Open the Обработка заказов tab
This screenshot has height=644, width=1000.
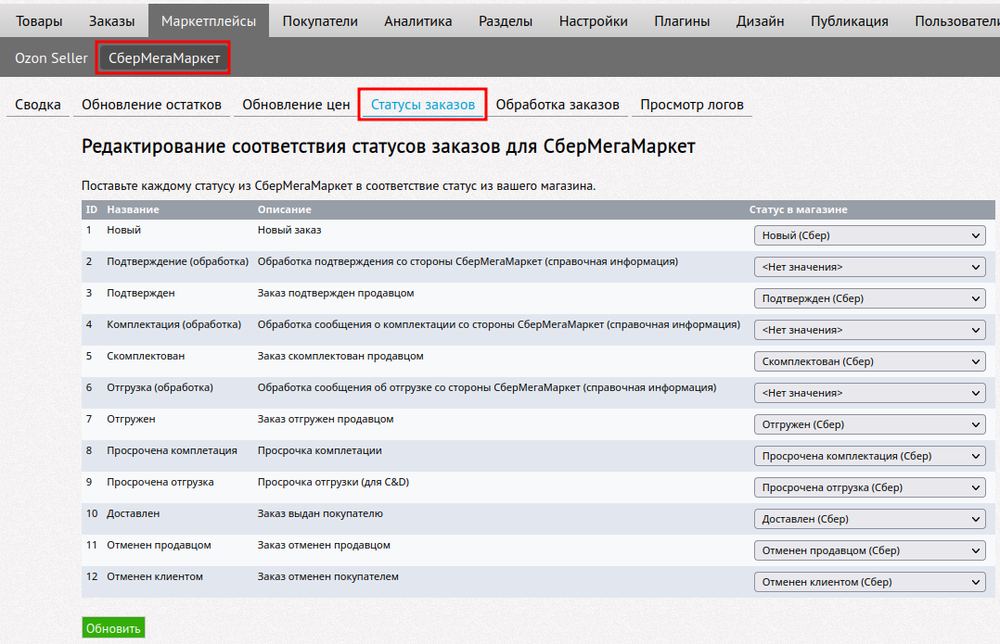click(557, 105)
